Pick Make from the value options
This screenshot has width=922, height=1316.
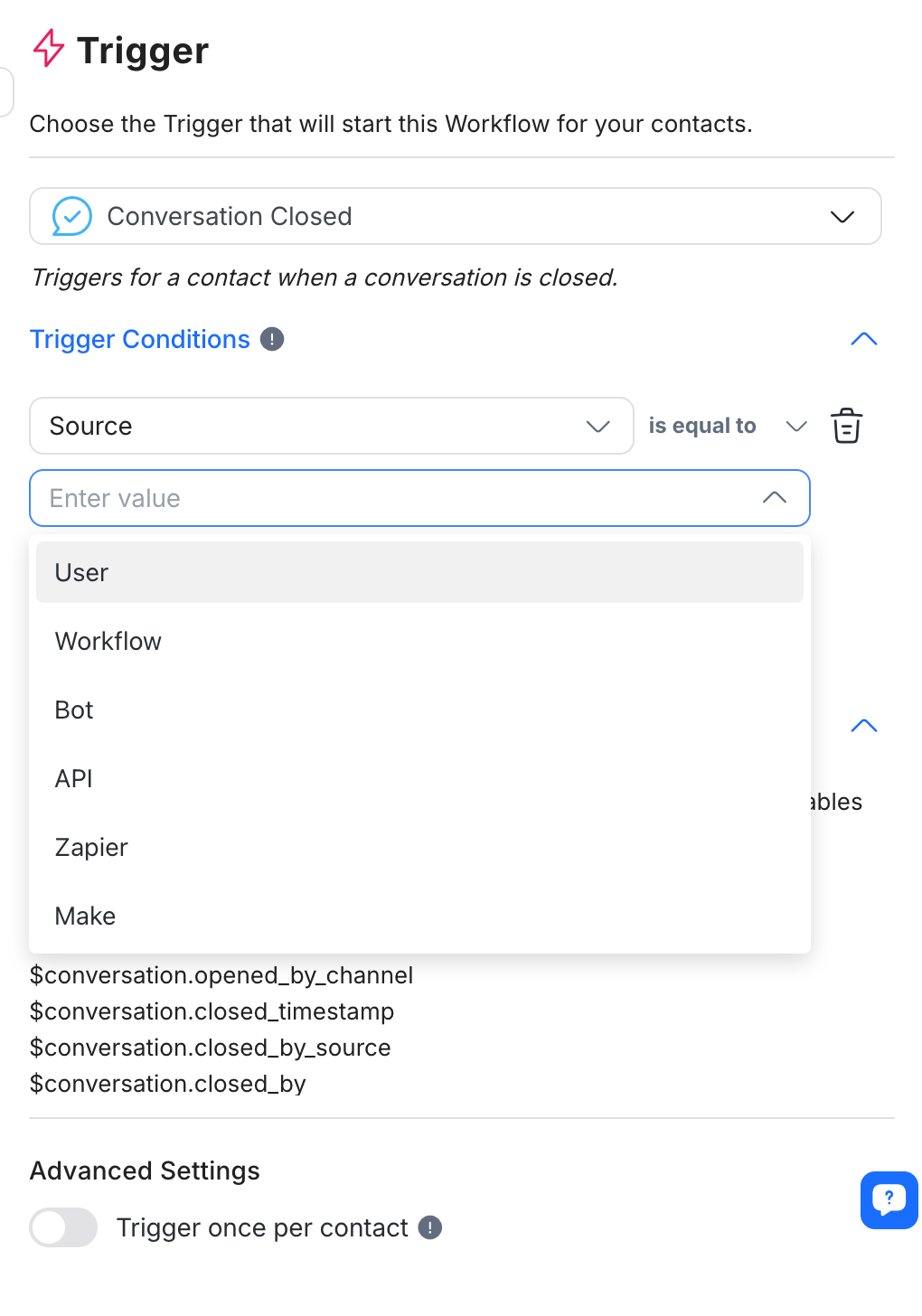(419, 916)
